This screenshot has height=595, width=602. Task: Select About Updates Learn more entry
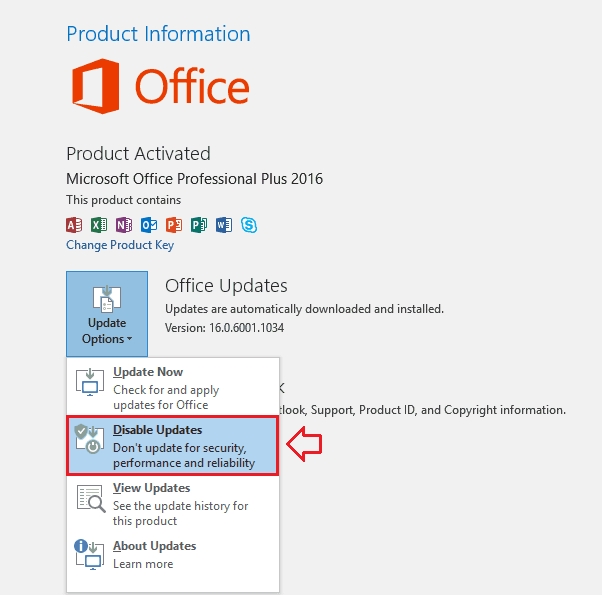pos(173,555)
